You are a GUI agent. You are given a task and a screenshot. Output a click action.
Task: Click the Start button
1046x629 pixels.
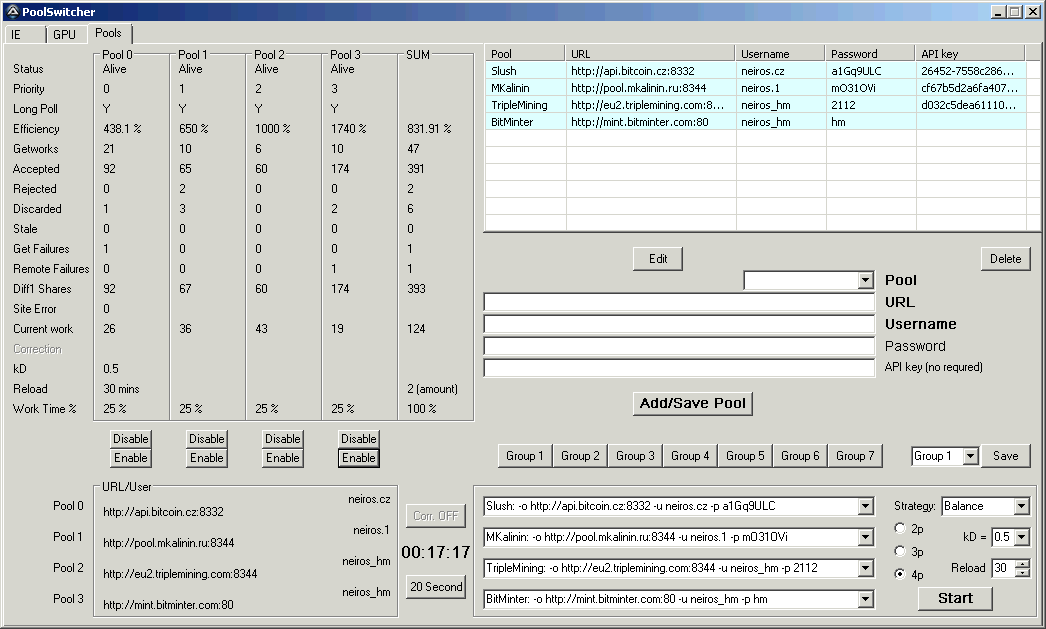tap(955, 598)
